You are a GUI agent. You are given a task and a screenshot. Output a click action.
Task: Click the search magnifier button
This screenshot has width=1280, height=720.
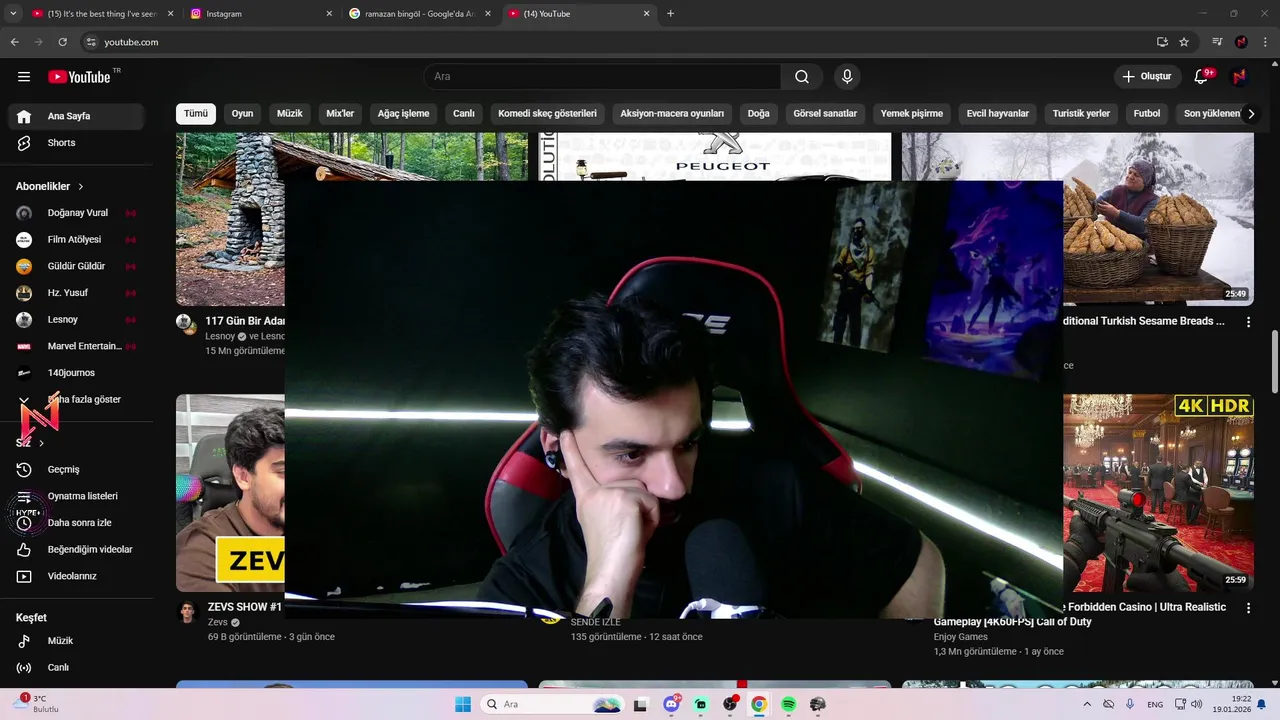(x=802, y=77)
